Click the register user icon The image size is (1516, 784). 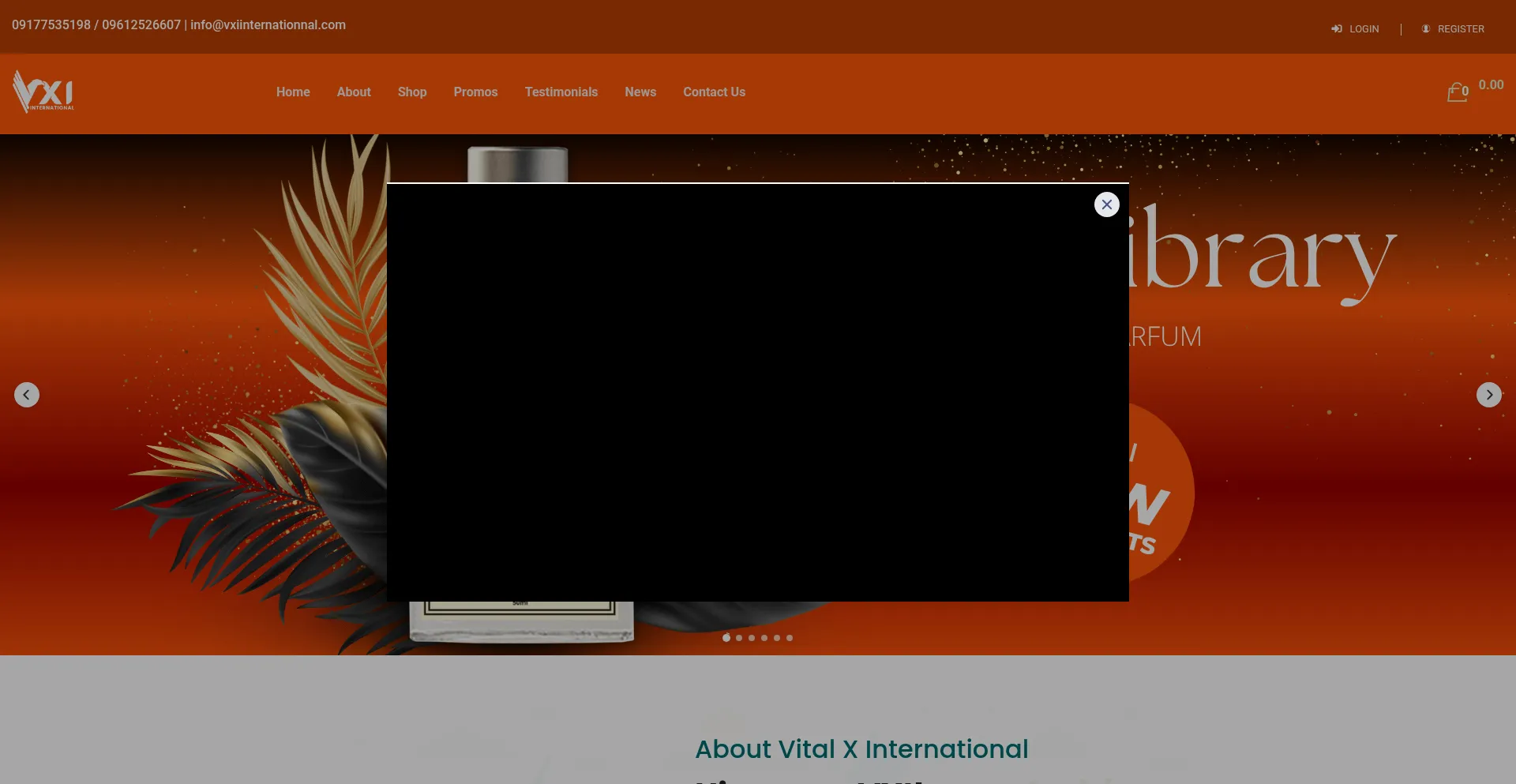pyautogui.click(x=1426, y=29)
